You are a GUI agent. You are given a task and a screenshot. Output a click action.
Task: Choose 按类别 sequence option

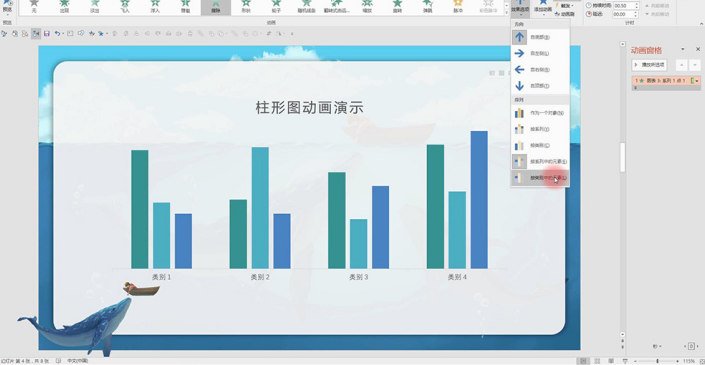click(x=540, y=146)
